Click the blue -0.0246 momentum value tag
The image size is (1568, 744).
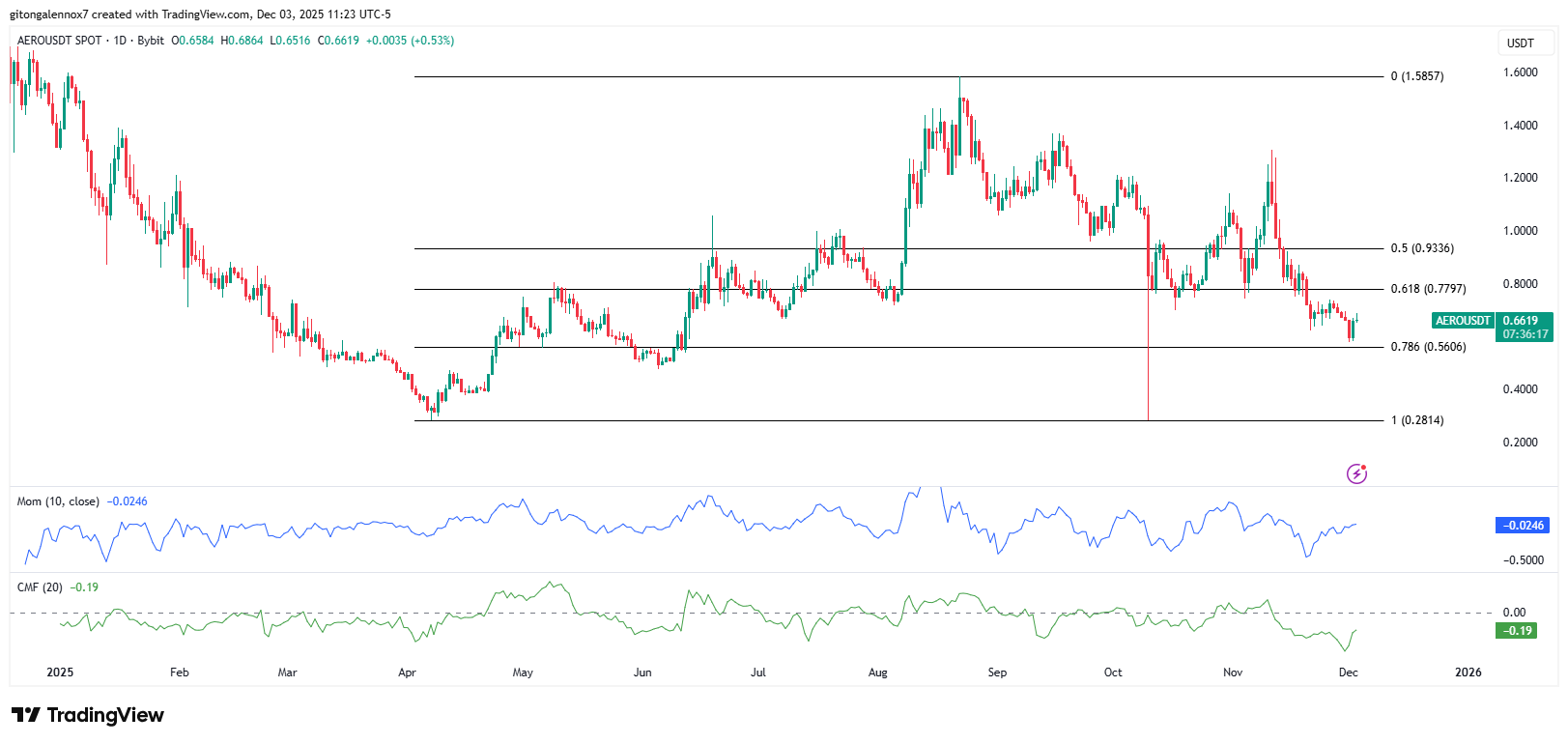click(1522, 526)
